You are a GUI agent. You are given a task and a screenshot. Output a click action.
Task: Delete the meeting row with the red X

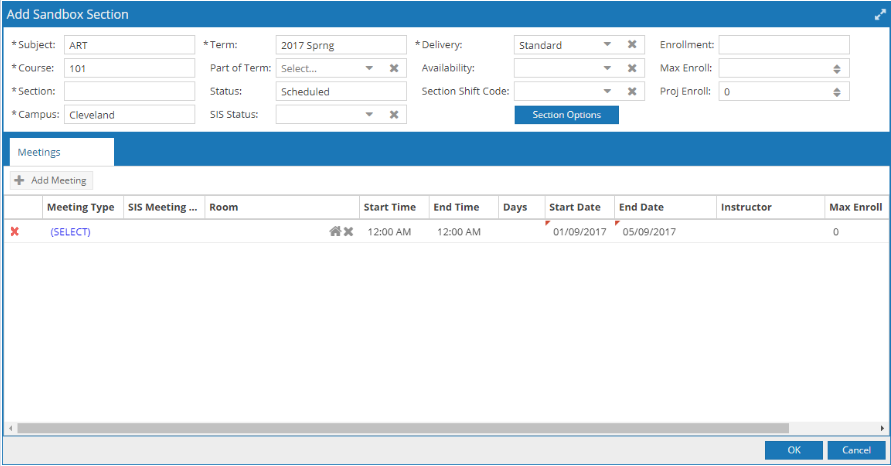[x=15, y=231]
